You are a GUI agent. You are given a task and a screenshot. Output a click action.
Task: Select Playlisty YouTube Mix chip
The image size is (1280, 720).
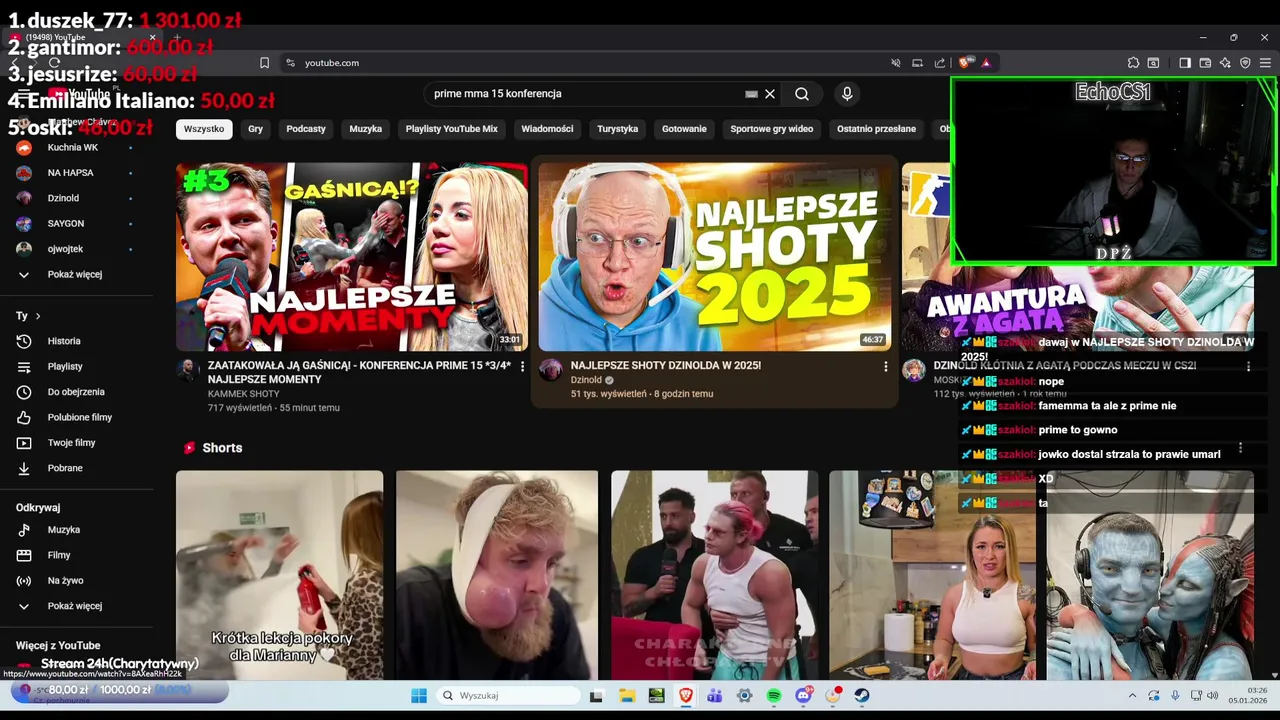tap(451, 129)
